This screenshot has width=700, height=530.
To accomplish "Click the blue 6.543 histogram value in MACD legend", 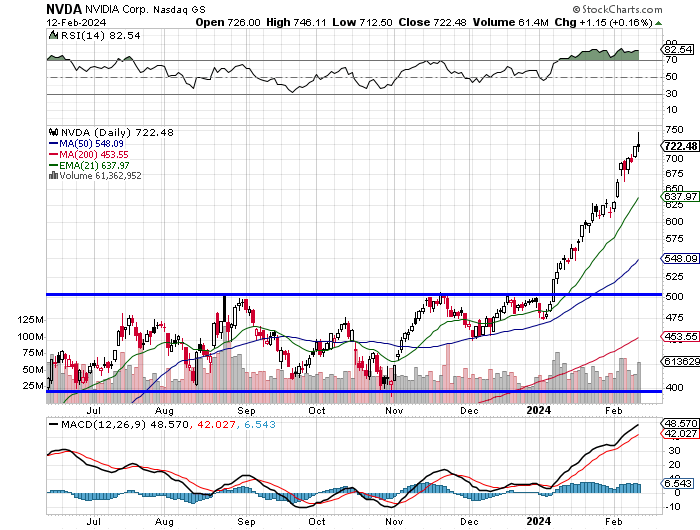I will pos(260,424).
